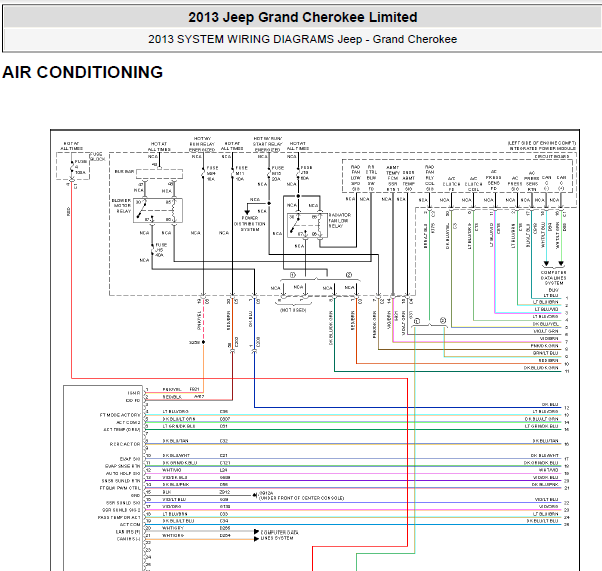This screenshot has height=571, width=602.
Task: Click the 'WHT/GRY' wire label at pin 20
Action: click(x=173, y=528)
